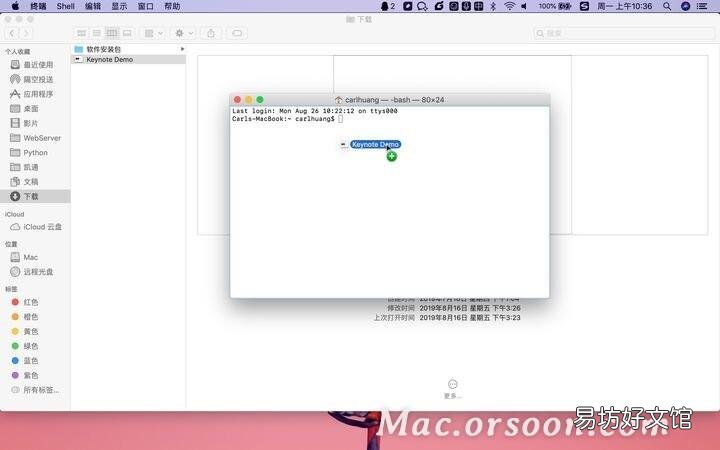Go back using the Finder back arrow
Image resolution: width=720 pixels, height=450 pixels.
click(x=12, y=33)
